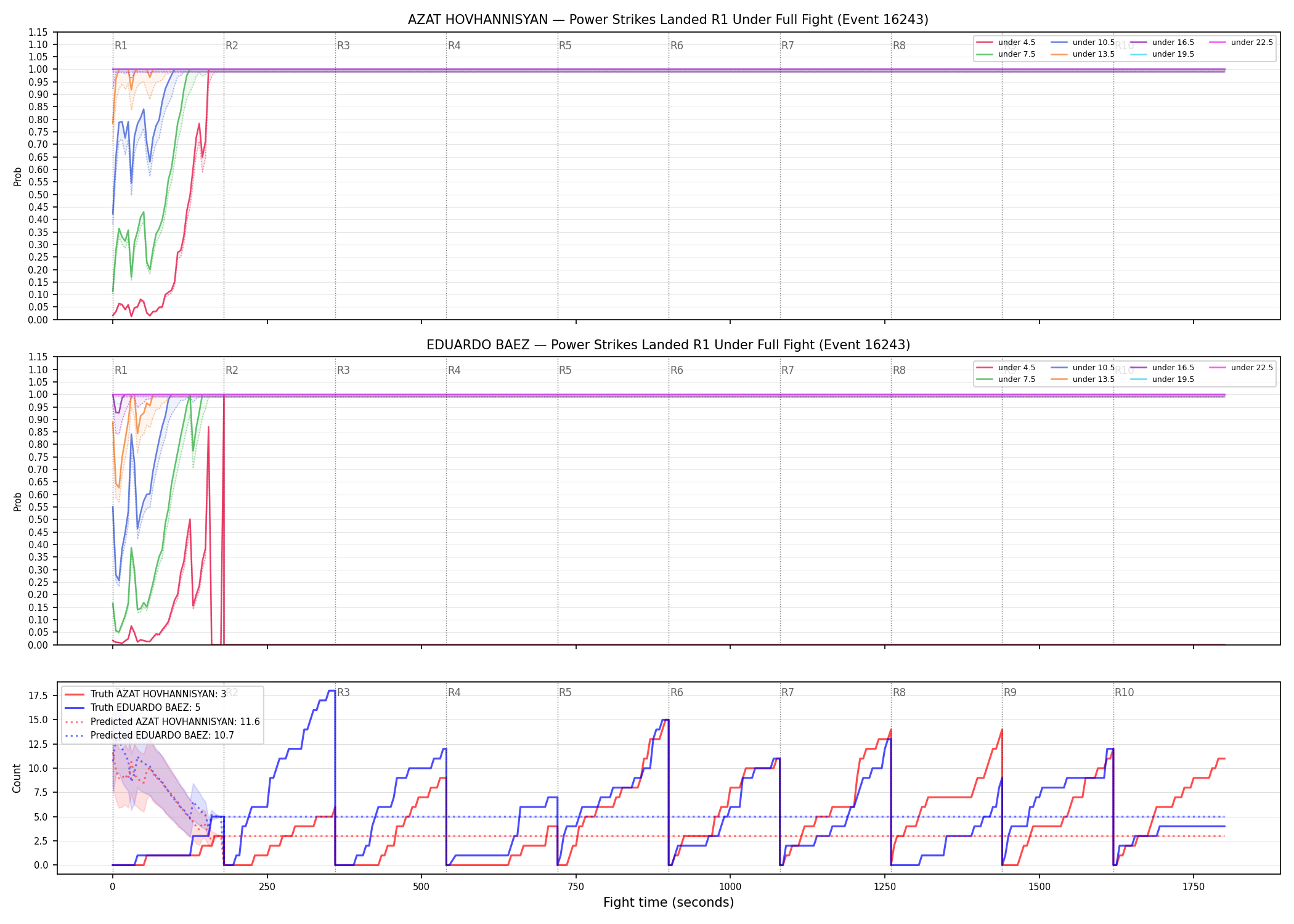The width and height of the screenshot is (1294, 924).
Task: Click the 'Prob' label of Hovhannisyan chart
Action: pyautogui.click(x=17, y=177)
